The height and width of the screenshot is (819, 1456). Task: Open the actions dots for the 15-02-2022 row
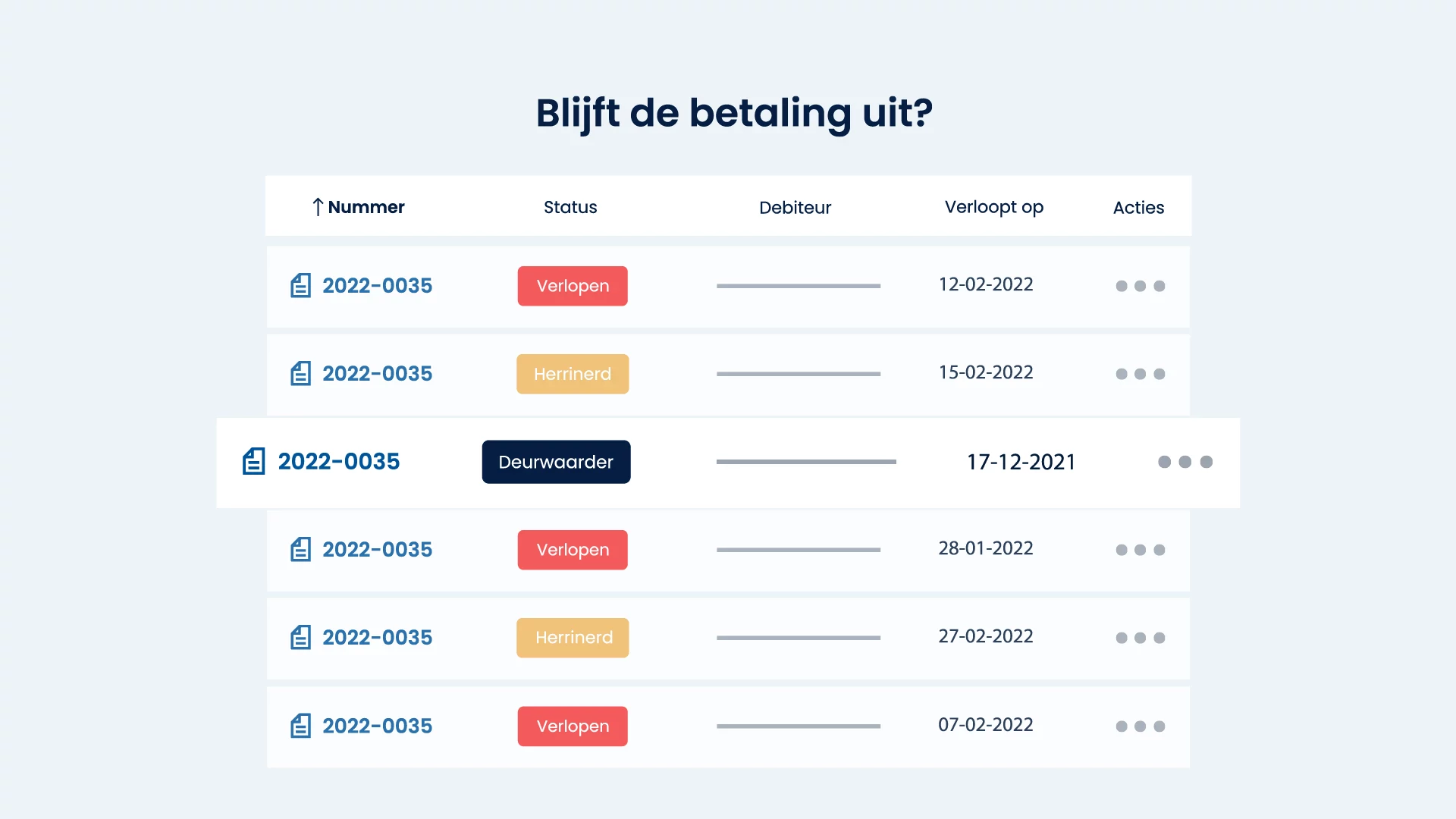click(x=1140, y=374)
